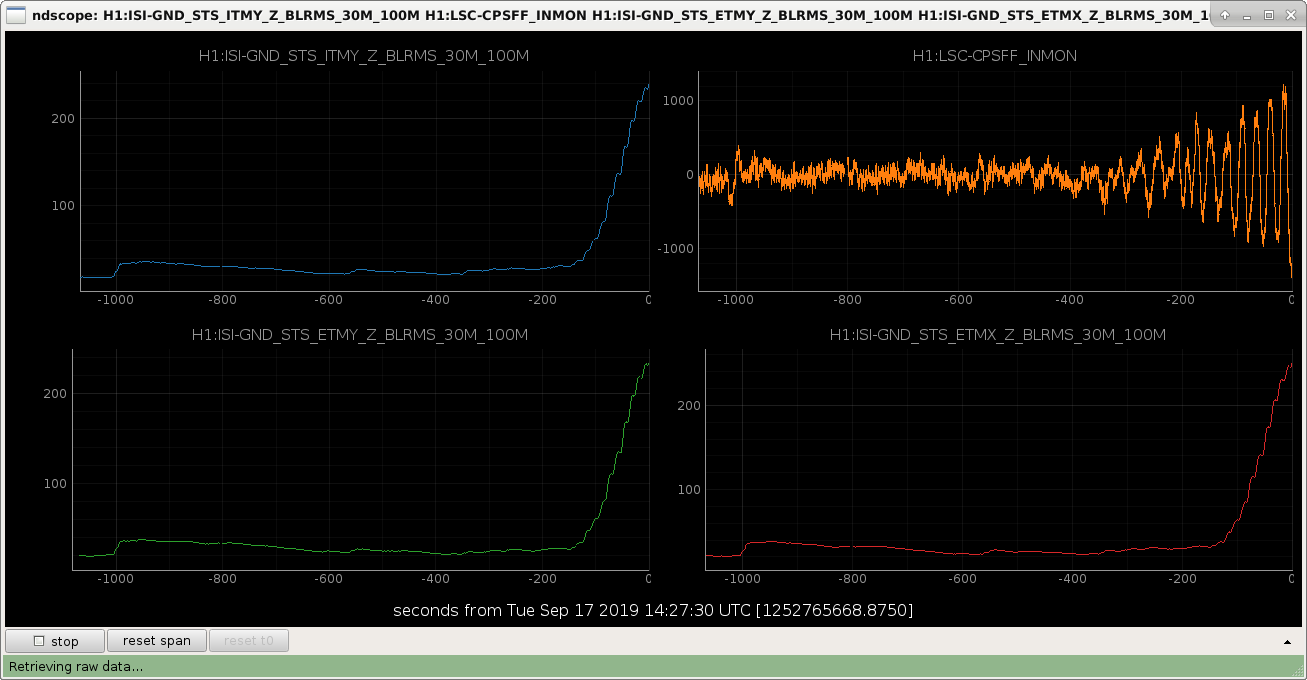Click the H1:ISI-GND_STS_ETMY_Z_BLRMS_30M_100M plot title

[x=360, y=335]
